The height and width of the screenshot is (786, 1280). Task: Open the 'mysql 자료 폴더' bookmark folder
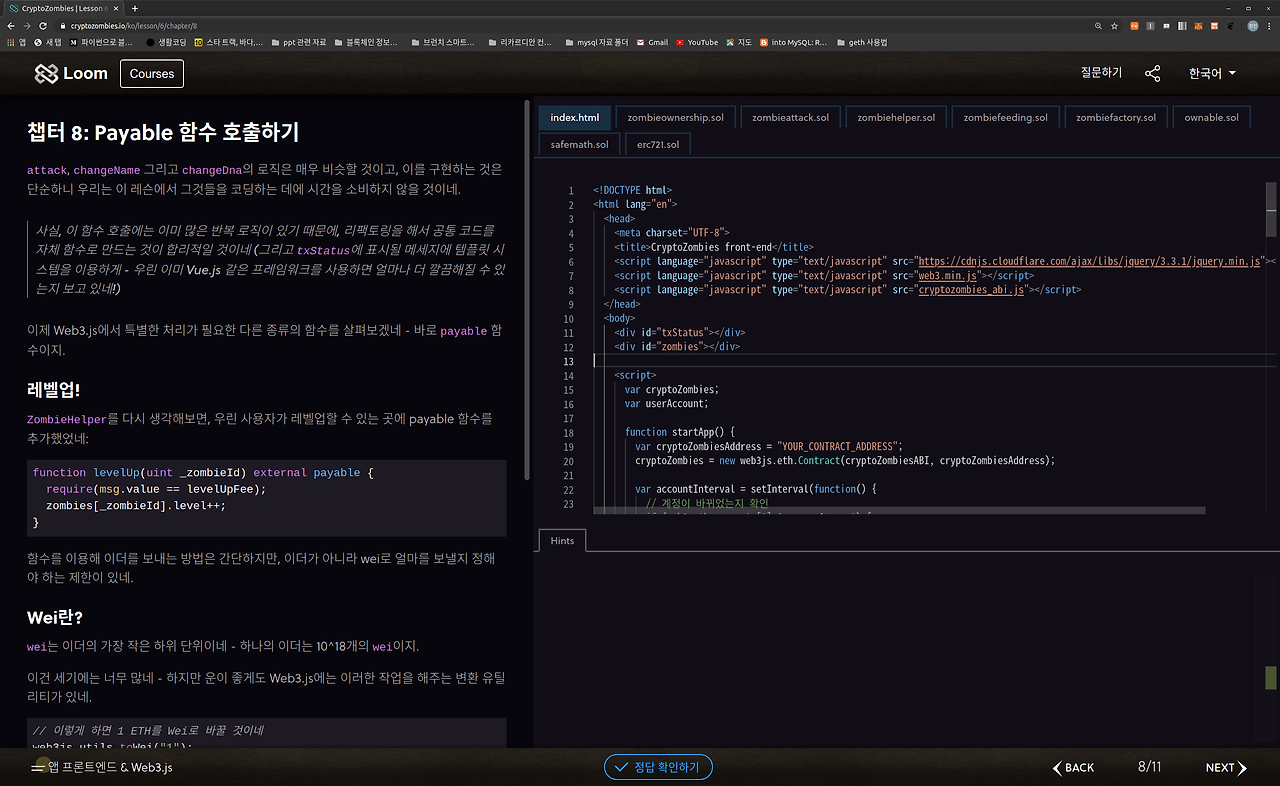coord(596,42)
